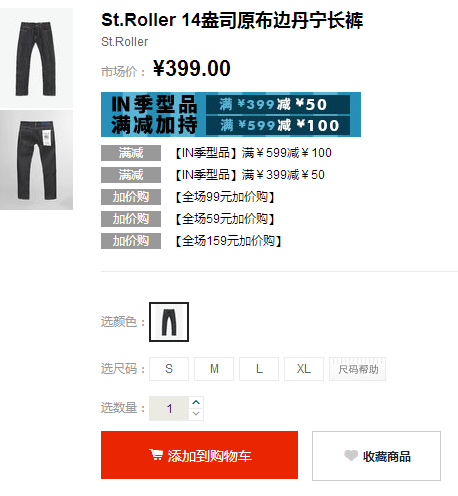The width and height of the screenshot is (458, 496).
Task: Decrease quantity with the down arrow
Action: (x=196, y=414)
